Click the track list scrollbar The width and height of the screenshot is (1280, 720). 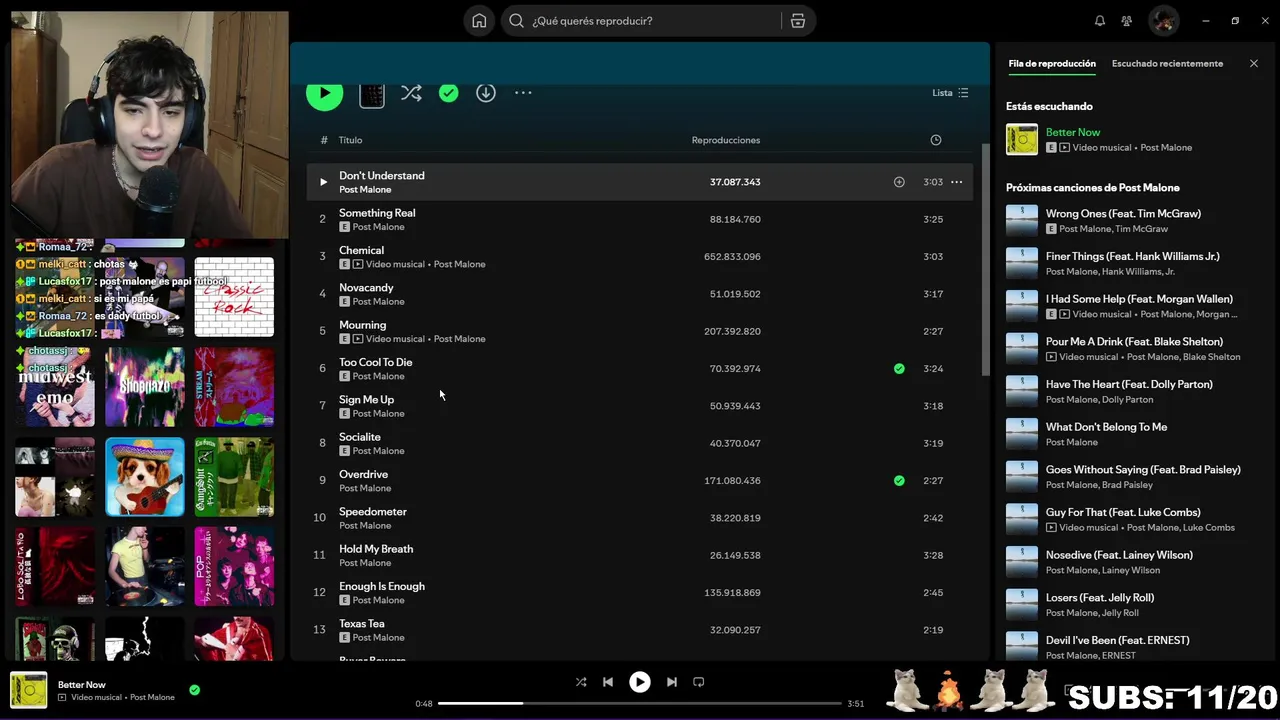click(985, 260)
